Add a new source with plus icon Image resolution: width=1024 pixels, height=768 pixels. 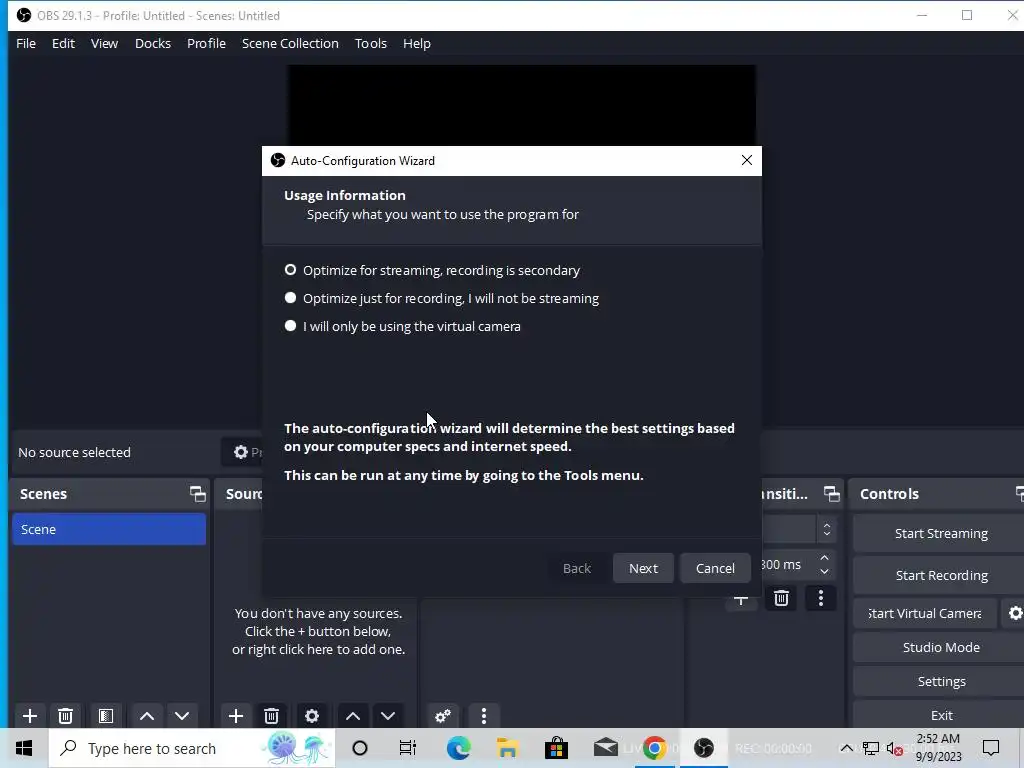236,716
